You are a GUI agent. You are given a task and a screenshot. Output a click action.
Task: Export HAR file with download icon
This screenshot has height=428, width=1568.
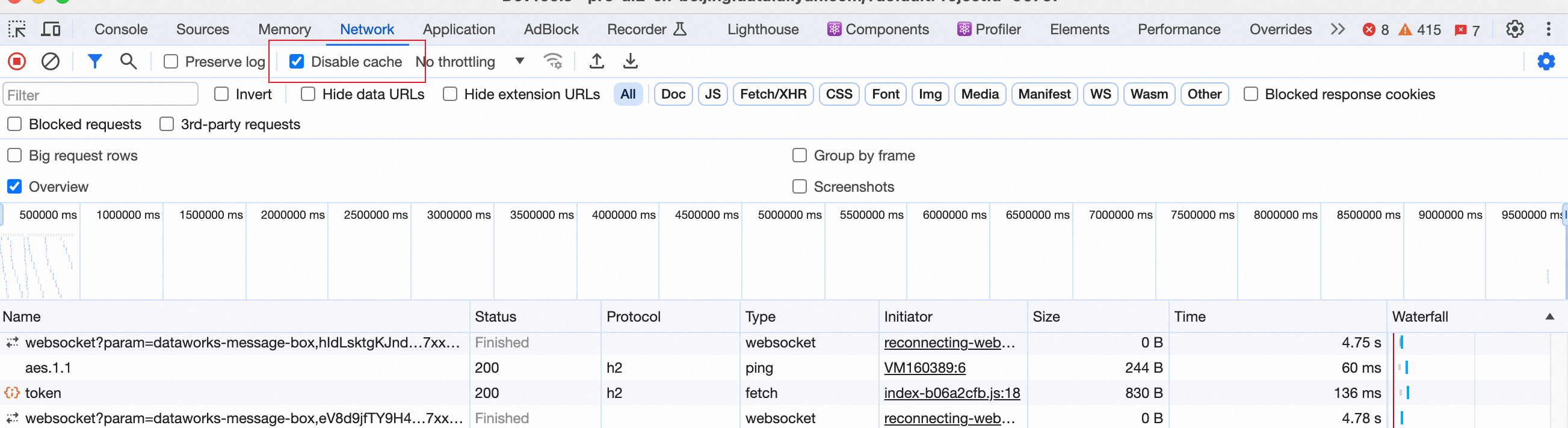(x=631, y=61)
